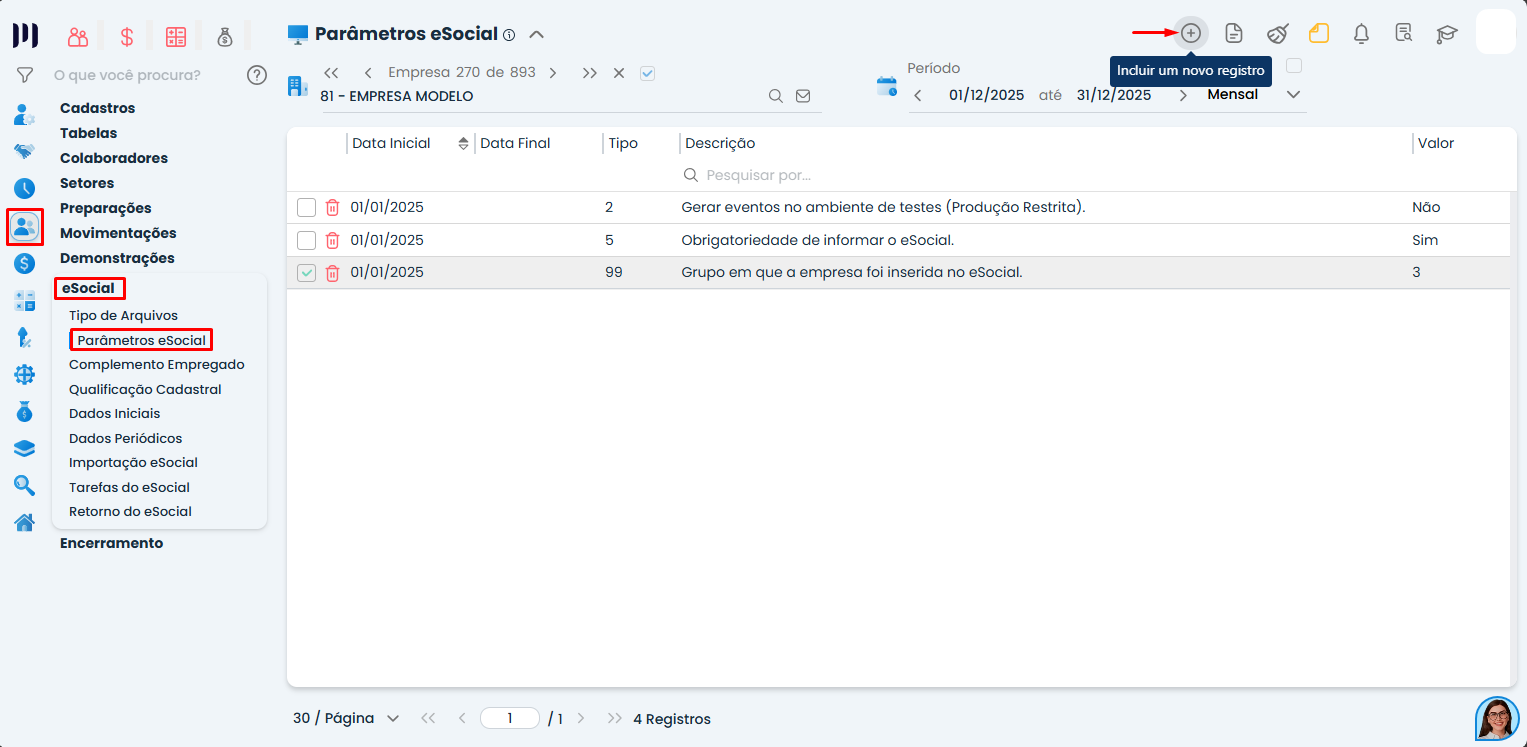1527x747 pixels.
Task: Click the info icon next to Parâmetros eSocial title
Action: coord(509,35)
